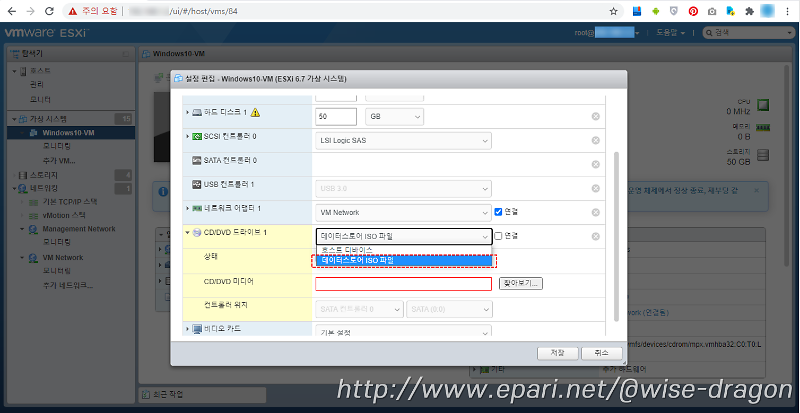
Task: Remove SATA Controller 0 device
Action: (x=595, y=164)
